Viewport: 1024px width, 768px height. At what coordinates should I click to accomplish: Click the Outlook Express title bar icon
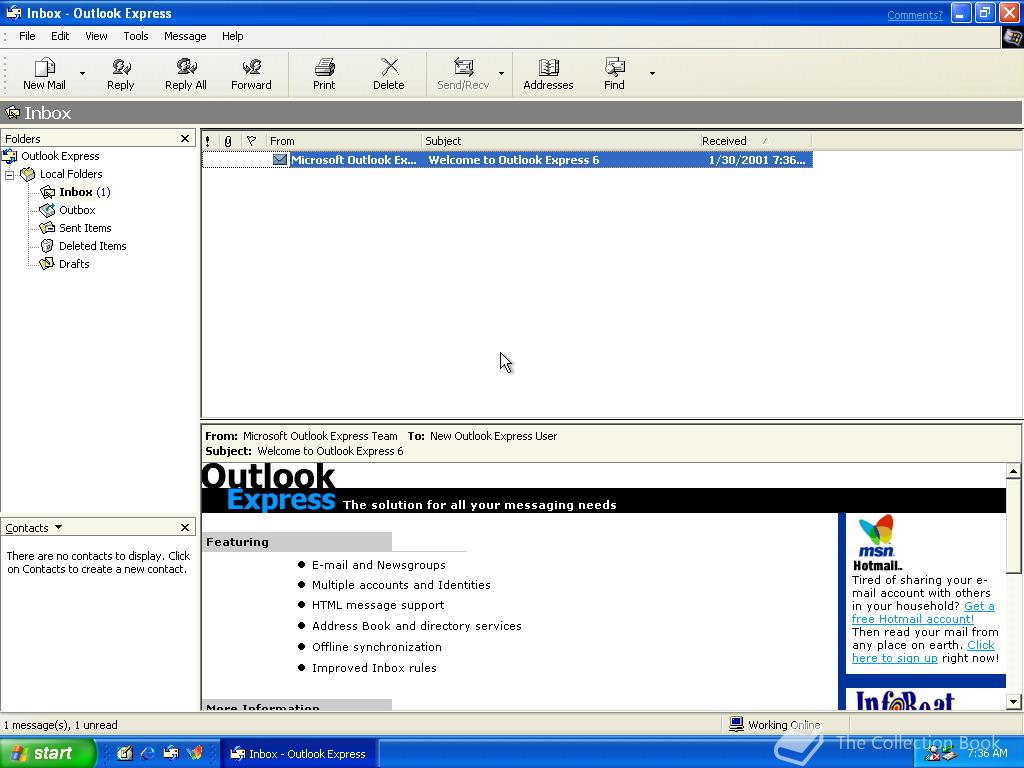[13, 13]
